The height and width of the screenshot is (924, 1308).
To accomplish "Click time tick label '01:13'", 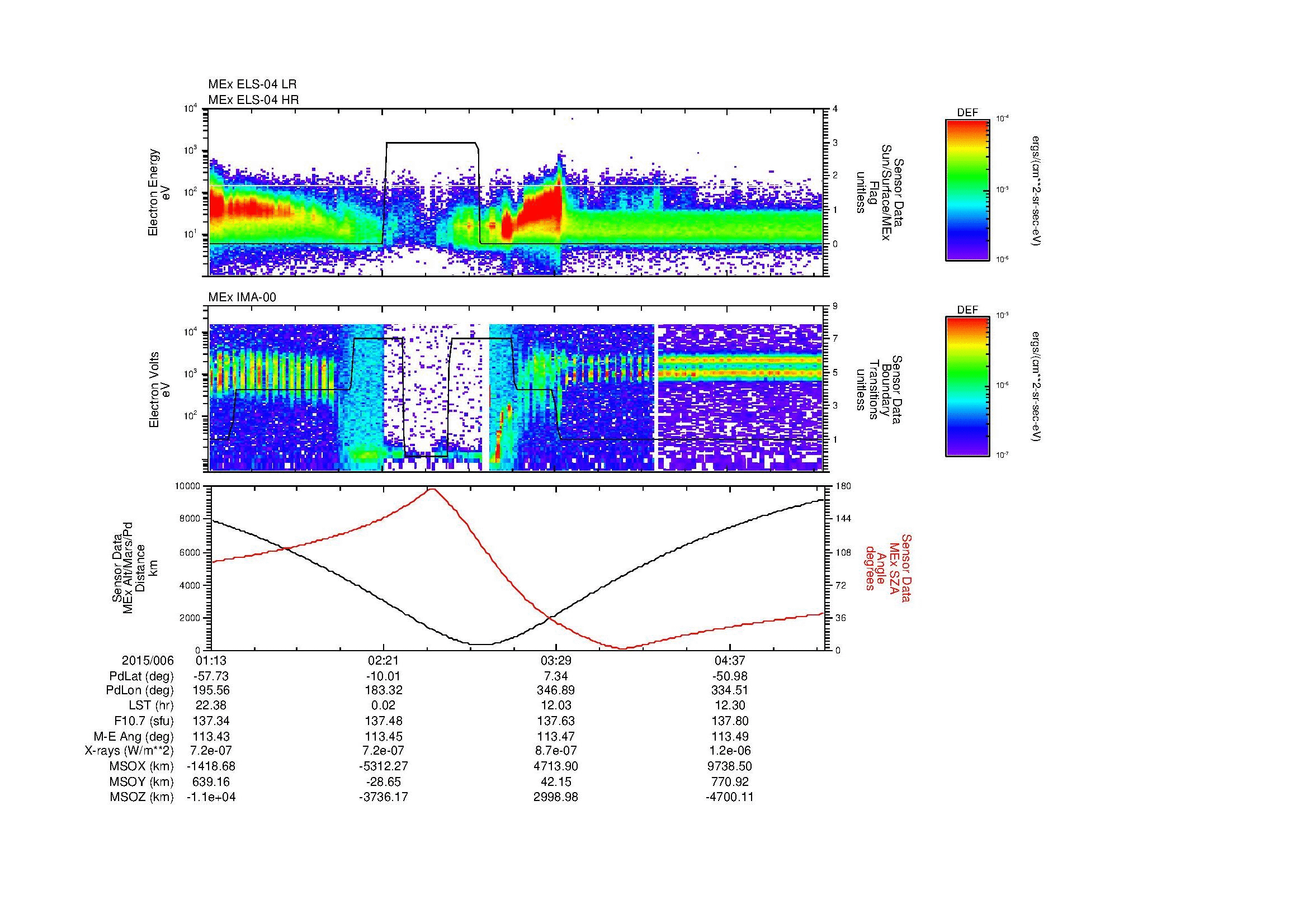I will tap(211, 660).
